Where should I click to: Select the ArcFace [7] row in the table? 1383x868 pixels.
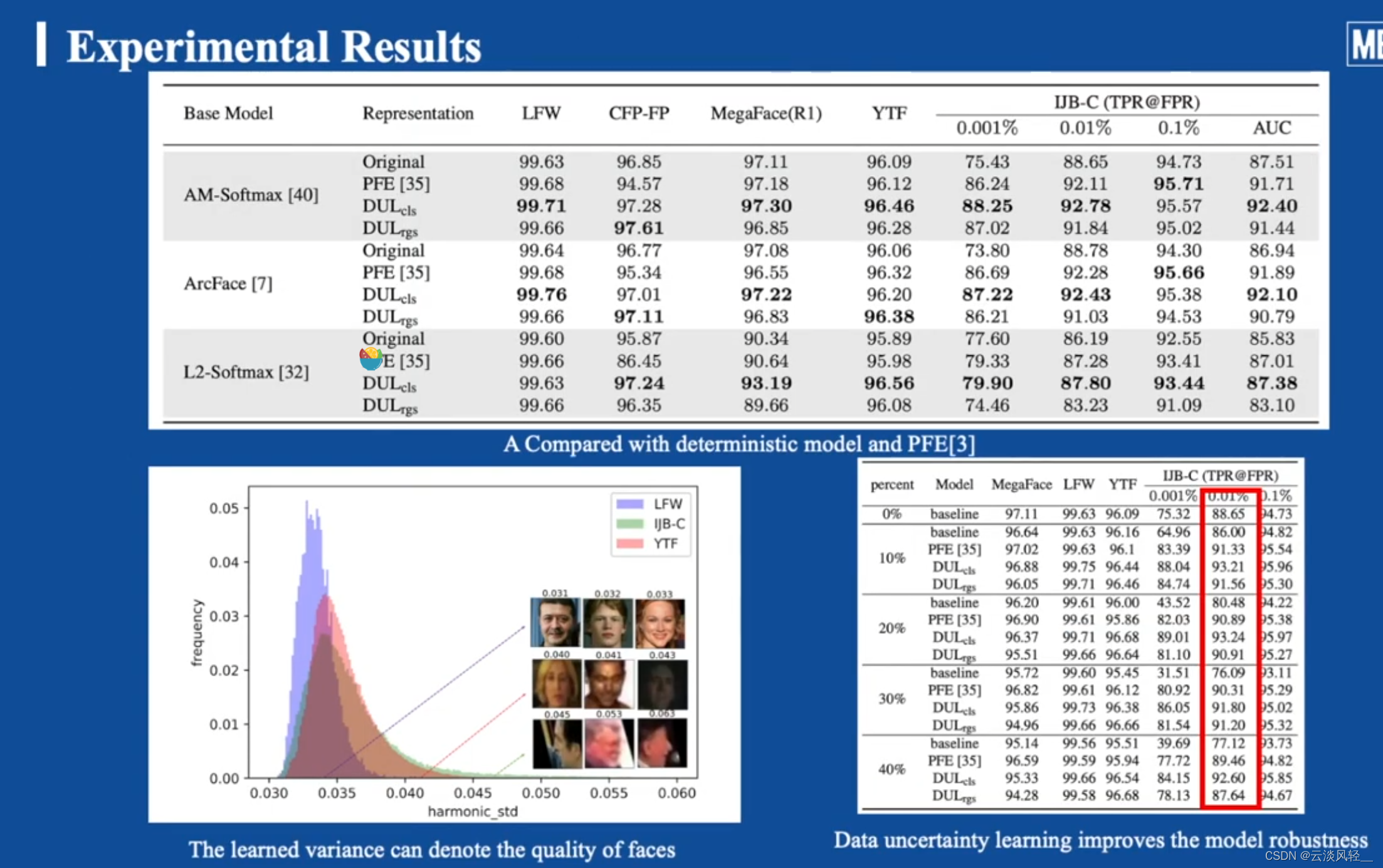click(x=228, y=283)
